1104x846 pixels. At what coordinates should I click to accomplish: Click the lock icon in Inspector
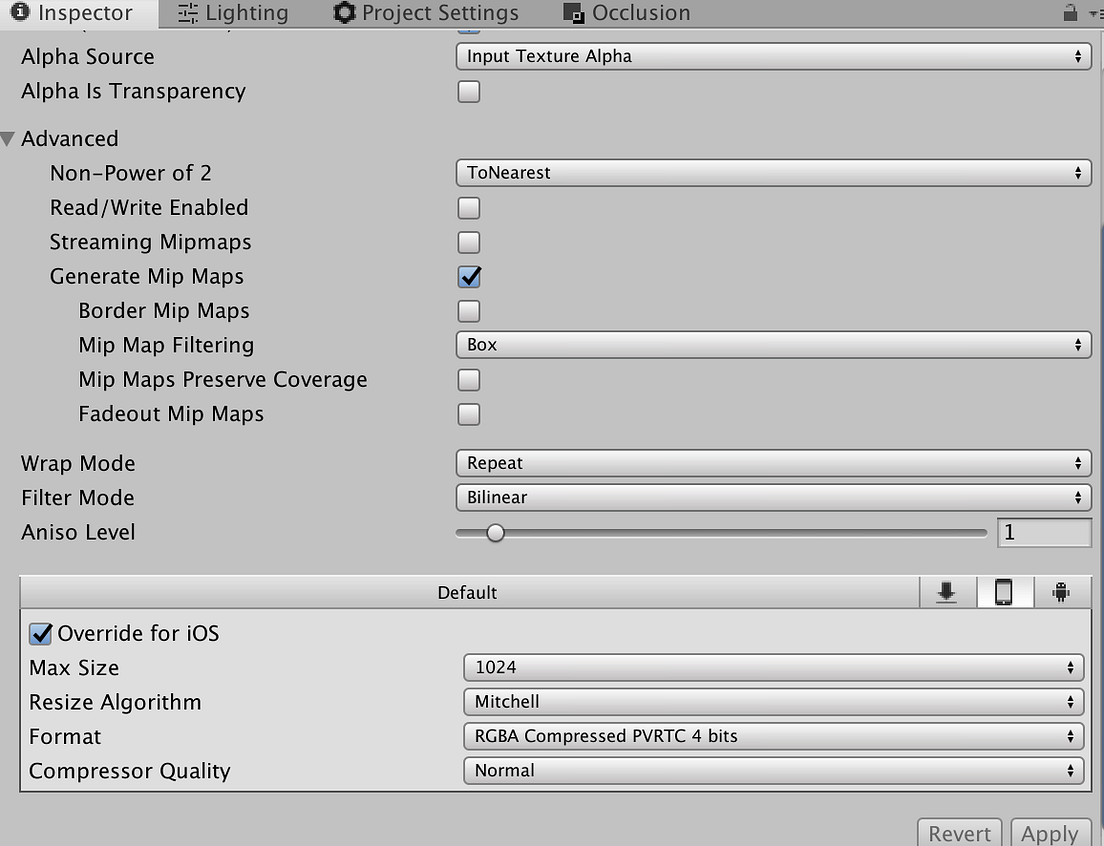click(x=1069, y=12)
